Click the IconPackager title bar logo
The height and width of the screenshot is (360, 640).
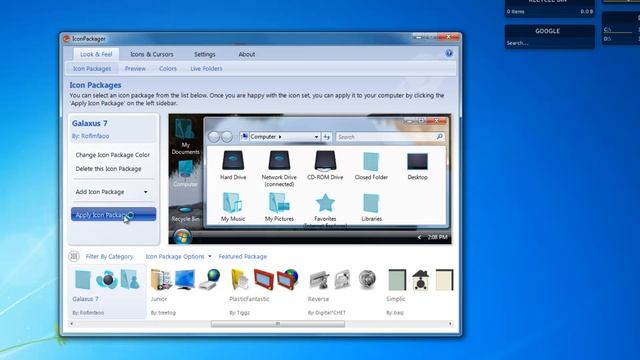click(67, 38)
